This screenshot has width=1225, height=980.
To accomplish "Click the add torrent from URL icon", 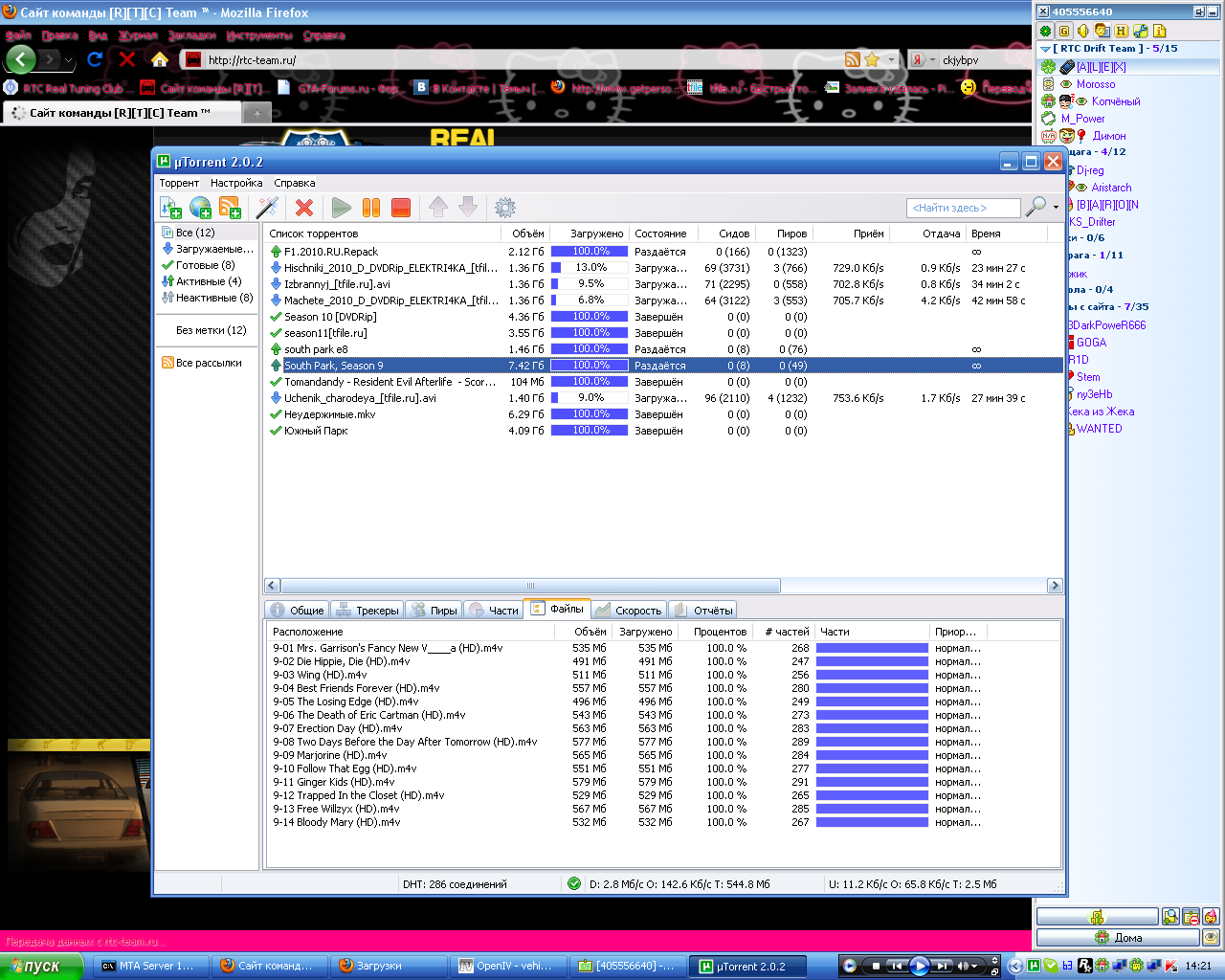I will pos(200,208).
